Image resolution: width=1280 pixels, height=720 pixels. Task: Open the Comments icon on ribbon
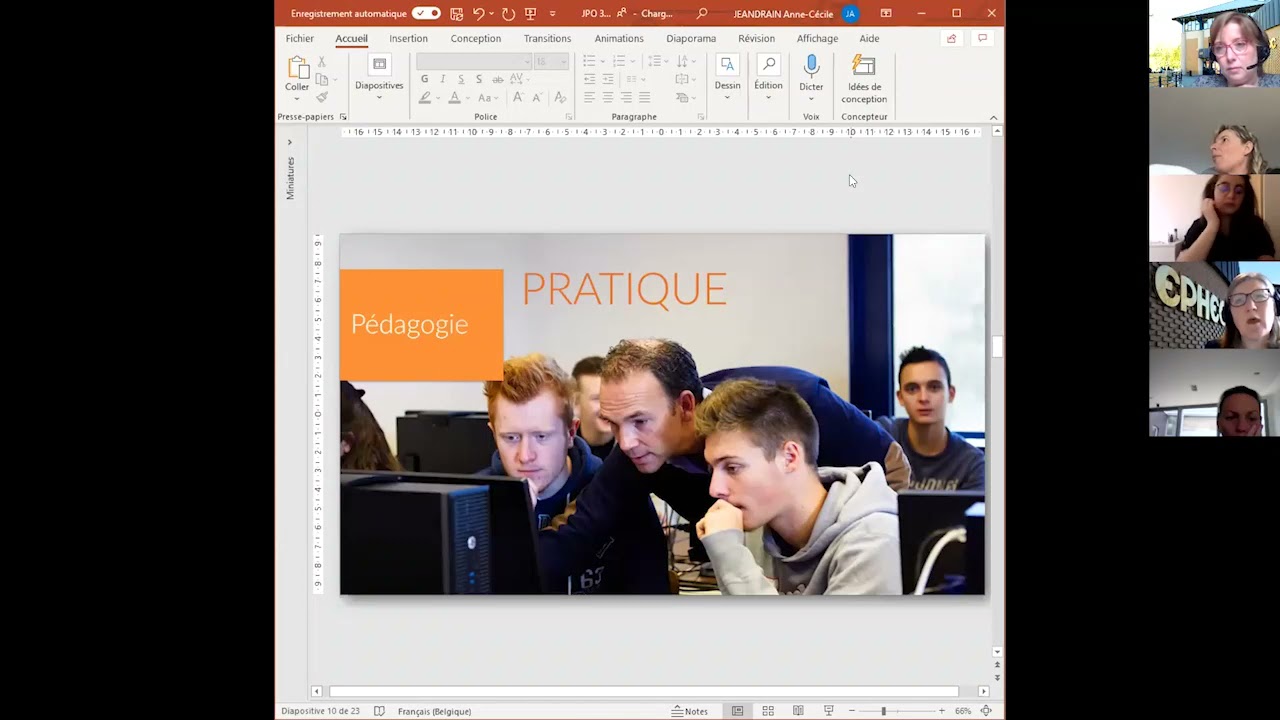click(982, 38)
